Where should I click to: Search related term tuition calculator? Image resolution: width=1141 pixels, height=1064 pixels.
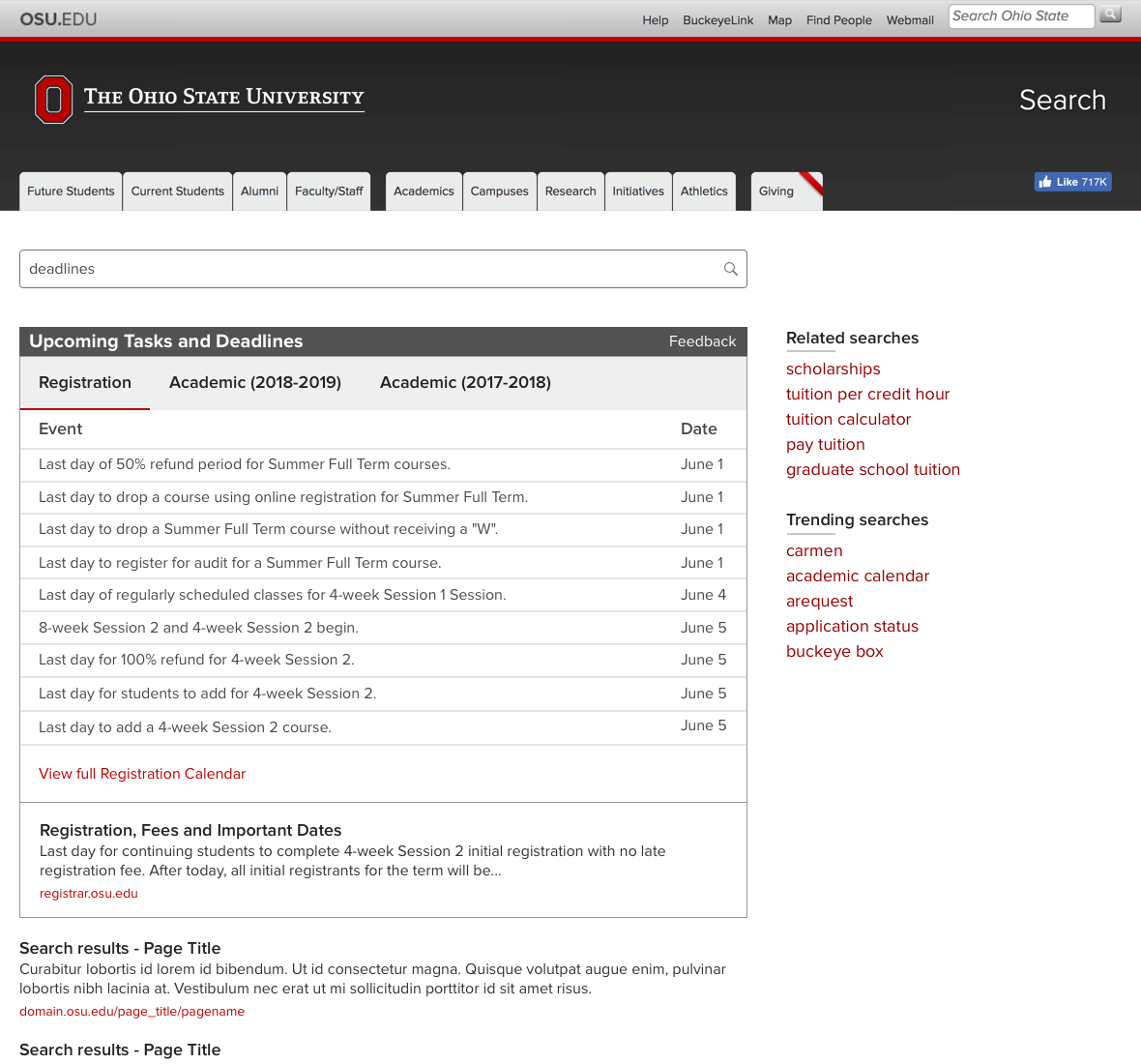(848, 419)
